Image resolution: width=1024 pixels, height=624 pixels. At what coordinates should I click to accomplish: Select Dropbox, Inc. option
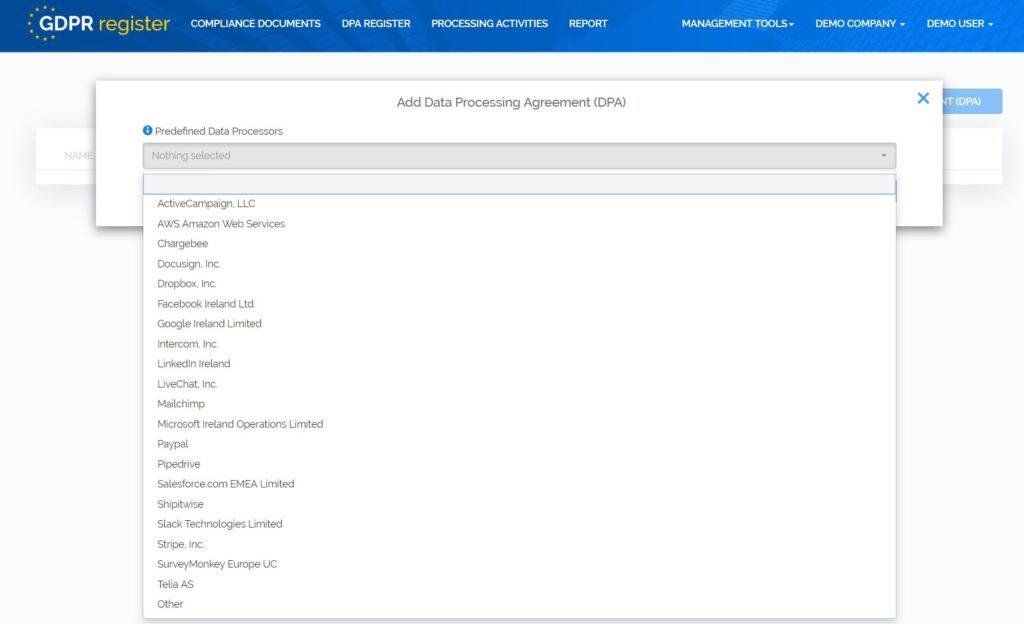point(519,284)
